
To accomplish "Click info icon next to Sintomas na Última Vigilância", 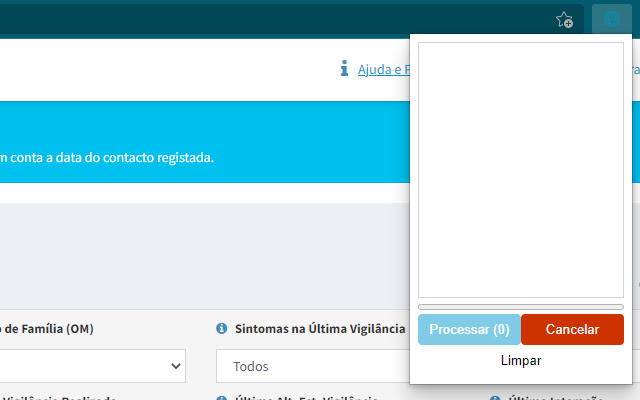I will point(222,328).
